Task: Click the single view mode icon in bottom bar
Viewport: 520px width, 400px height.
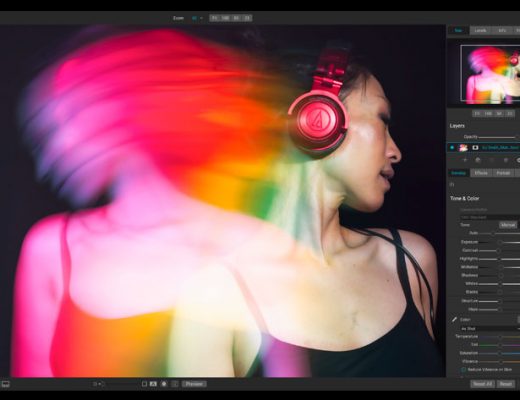Action: [x=144, y=384]
